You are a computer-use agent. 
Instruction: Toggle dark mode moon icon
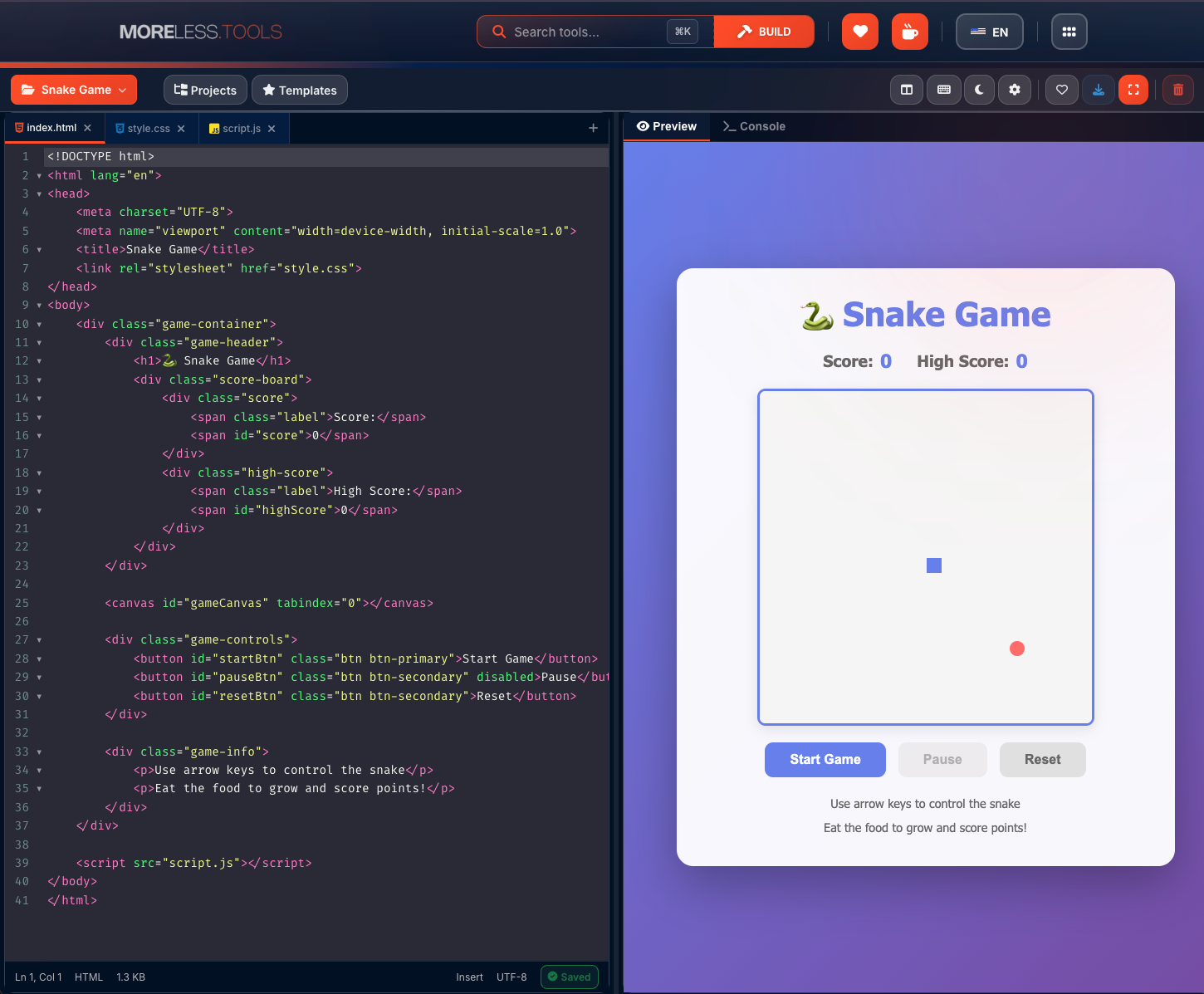[x=979, y=90]
